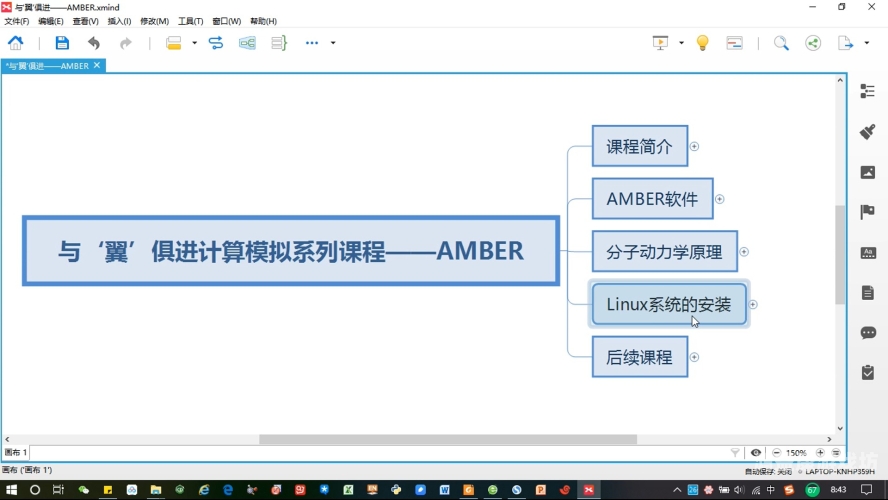Insert a new topic using toolbar icon
This screenshot has height=500, width=888.
173,43
